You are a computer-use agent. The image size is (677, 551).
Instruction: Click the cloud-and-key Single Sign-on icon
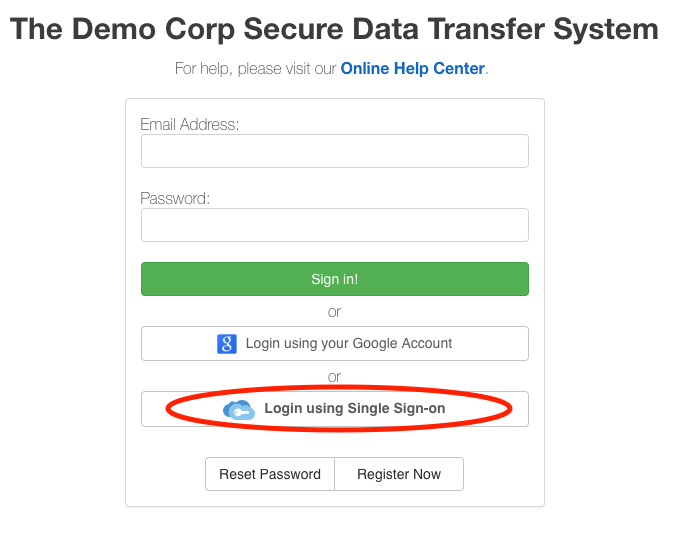[x=239, y=410]
